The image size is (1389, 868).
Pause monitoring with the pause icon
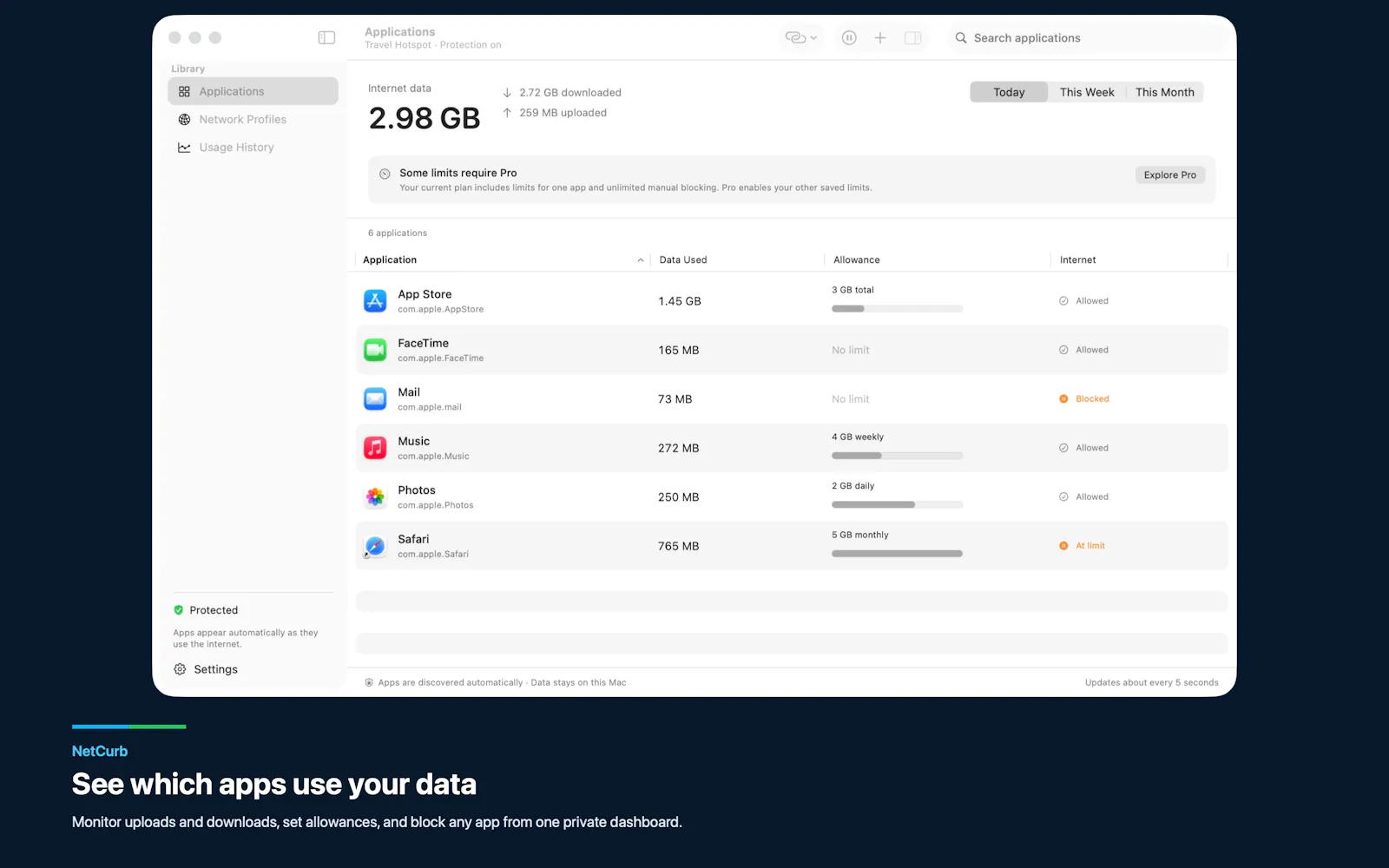(x=849, y=37)
